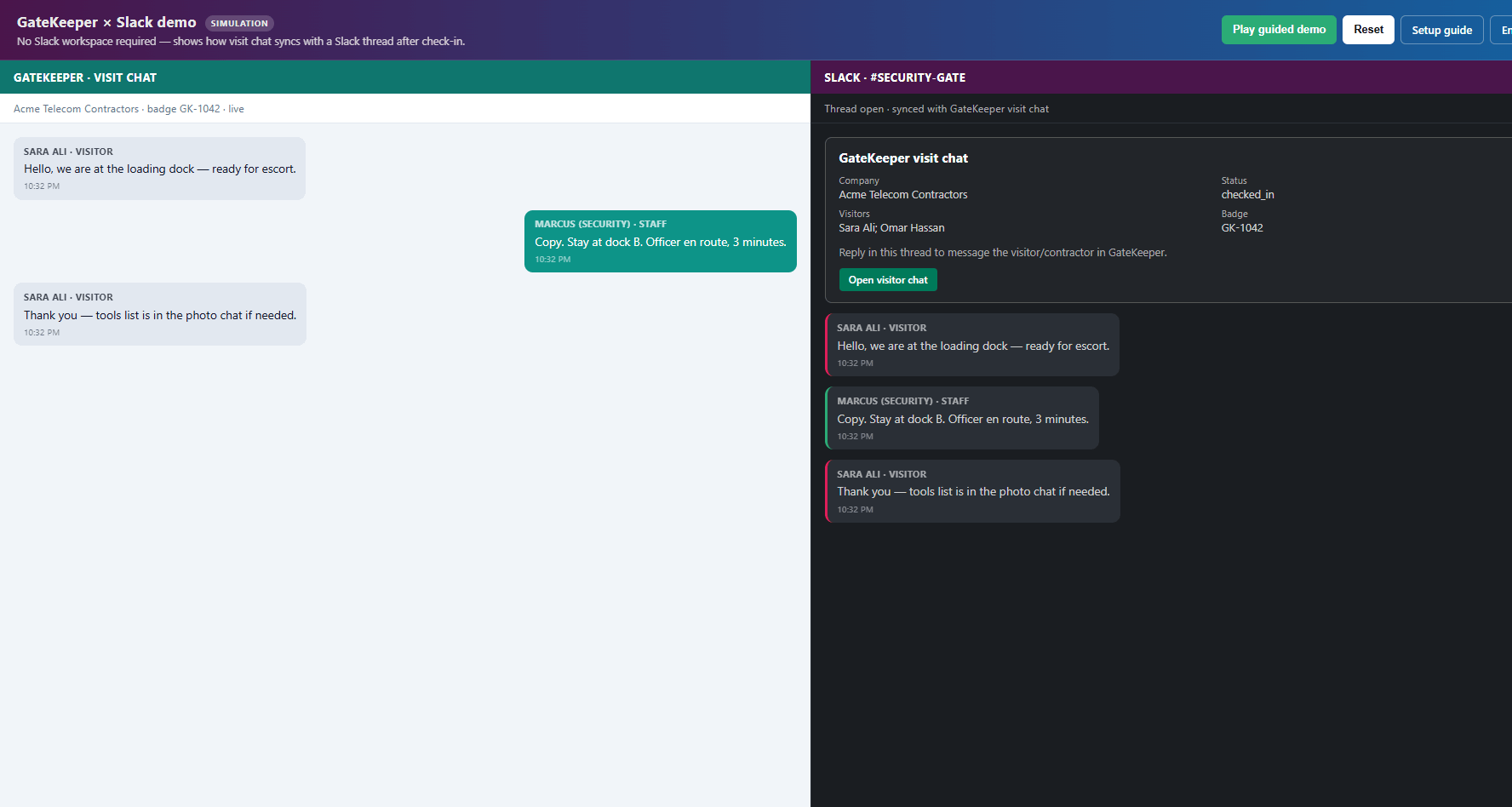This screenshot has width=1512, height=807.
Task: Click the 10:32 PM timestamp under Slack 'Thank you' message
Action: [855, 510]
